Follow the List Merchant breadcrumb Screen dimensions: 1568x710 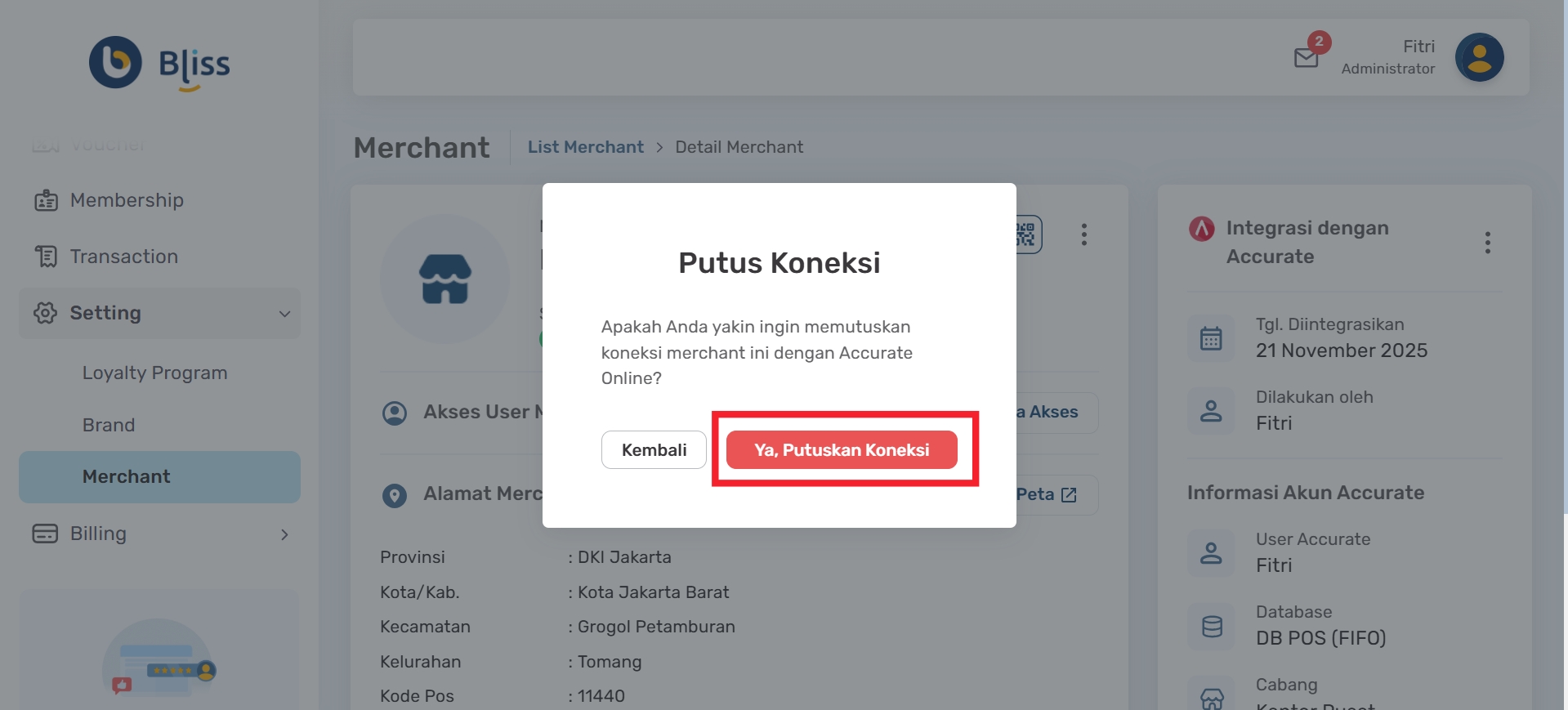tap(585, 147)
